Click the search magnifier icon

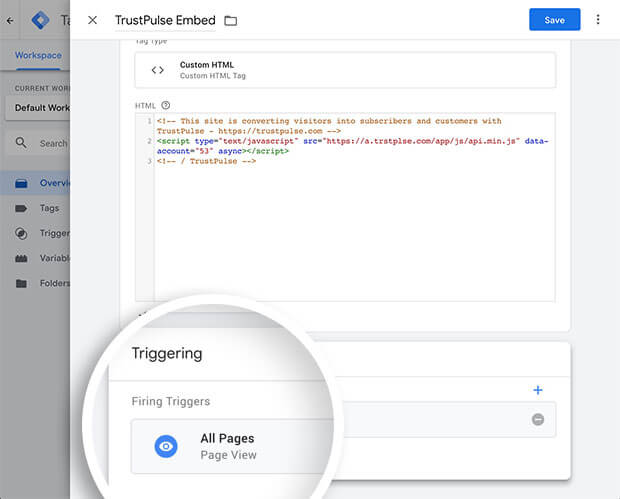(21, 143)
